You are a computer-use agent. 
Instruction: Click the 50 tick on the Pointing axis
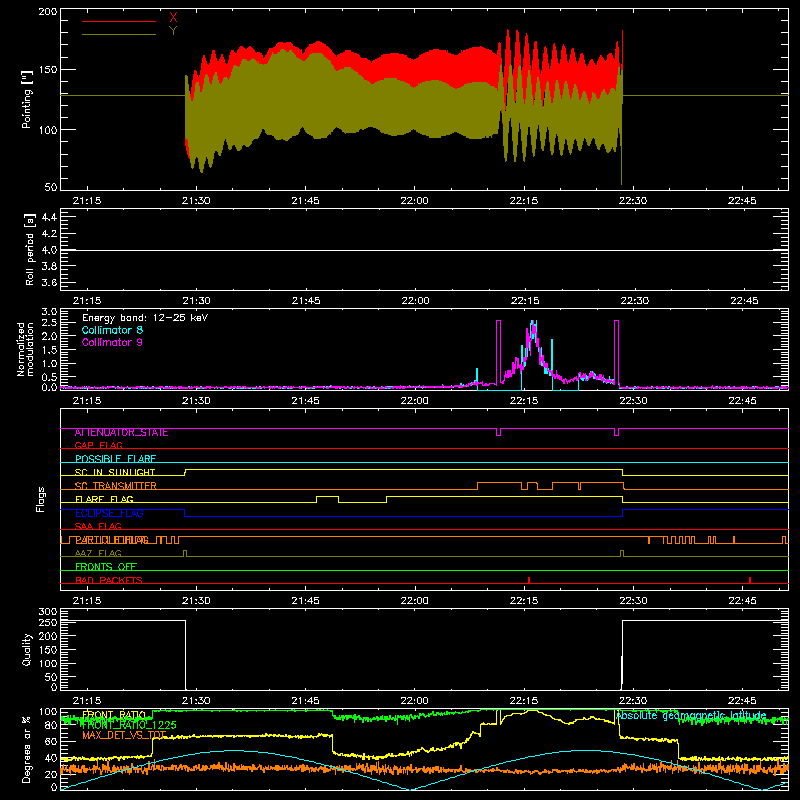51,187
